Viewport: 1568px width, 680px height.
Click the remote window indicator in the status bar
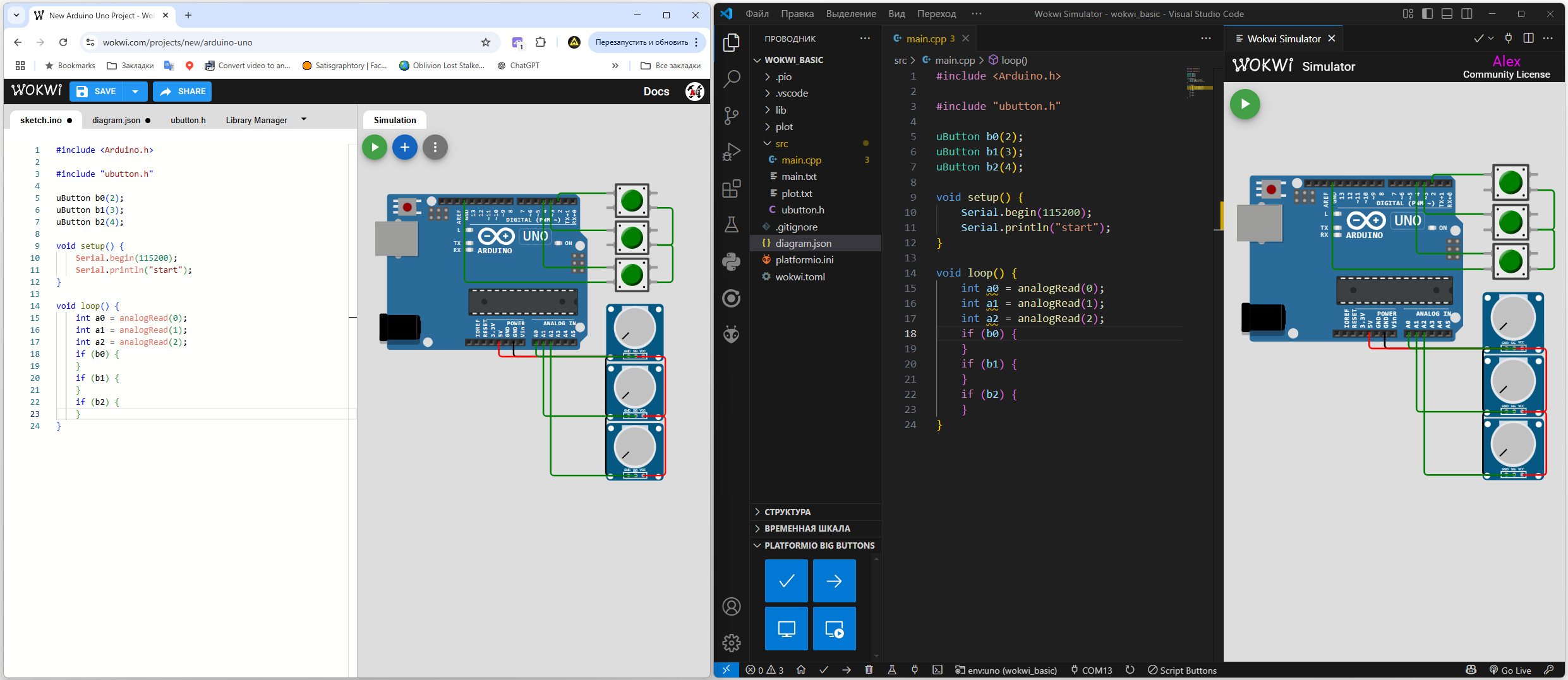[727, 670]
